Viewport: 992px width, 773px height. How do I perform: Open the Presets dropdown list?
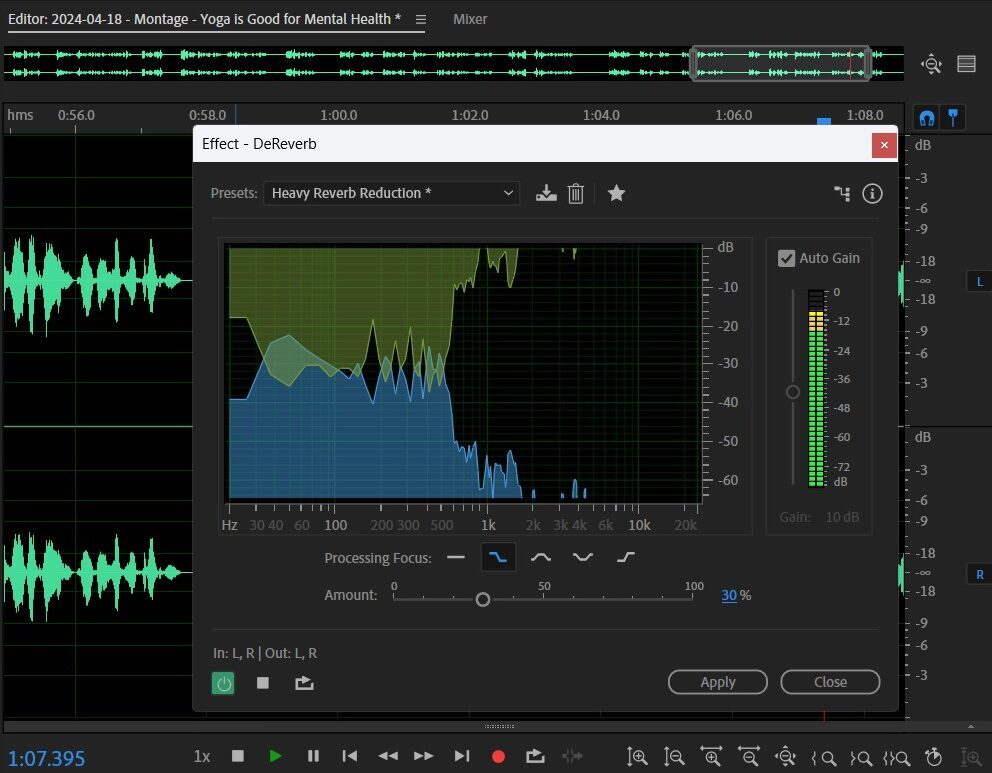pyautogui.click(x=392, y=193)
